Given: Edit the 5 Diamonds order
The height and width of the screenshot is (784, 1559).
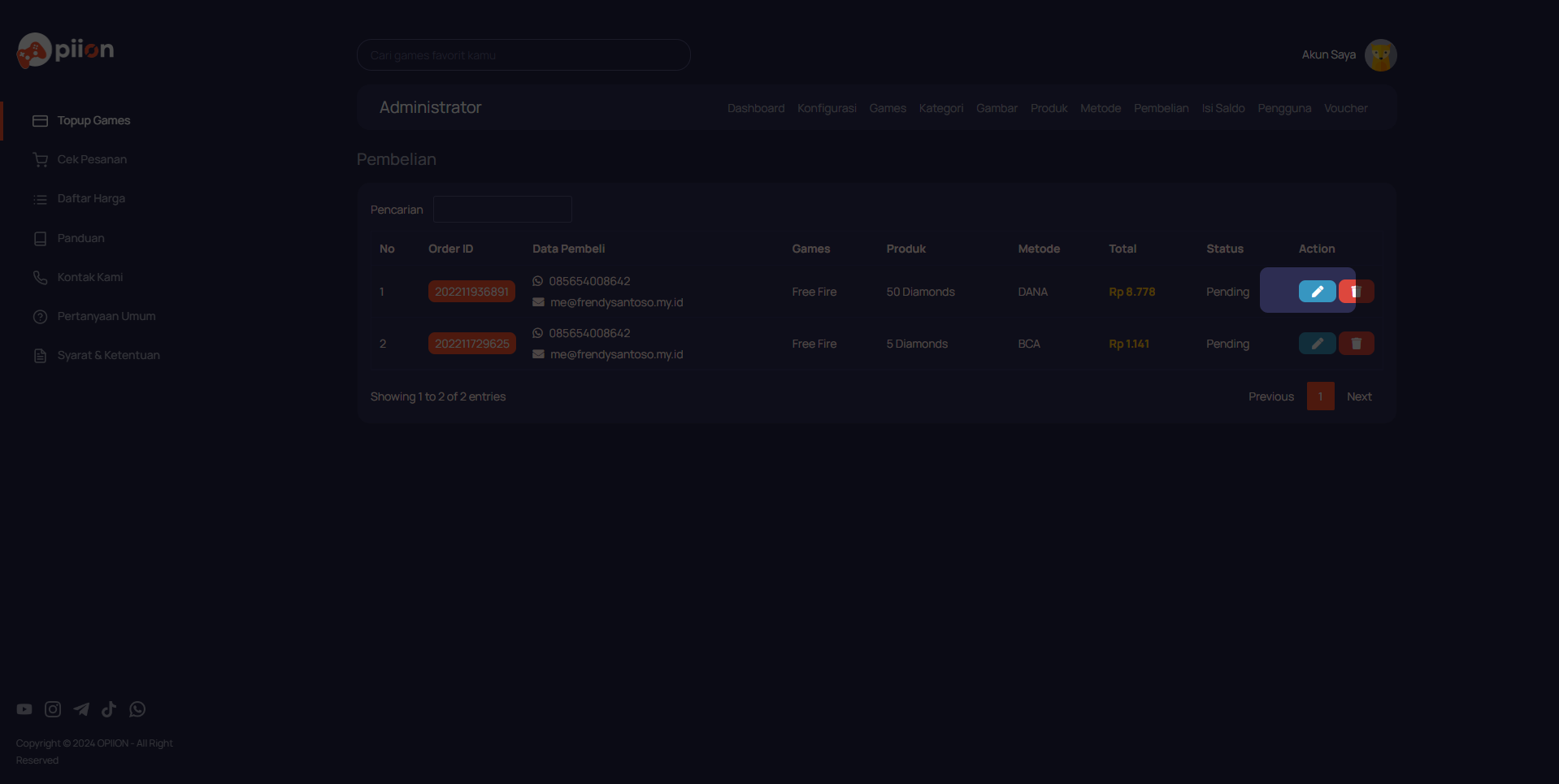Looking at the screenshot, I should point(1317,344).
